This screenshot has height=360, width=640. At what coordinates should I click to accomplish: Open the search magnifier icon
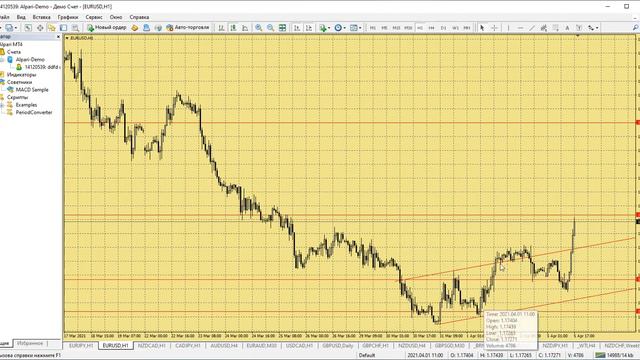click(635, 28)
